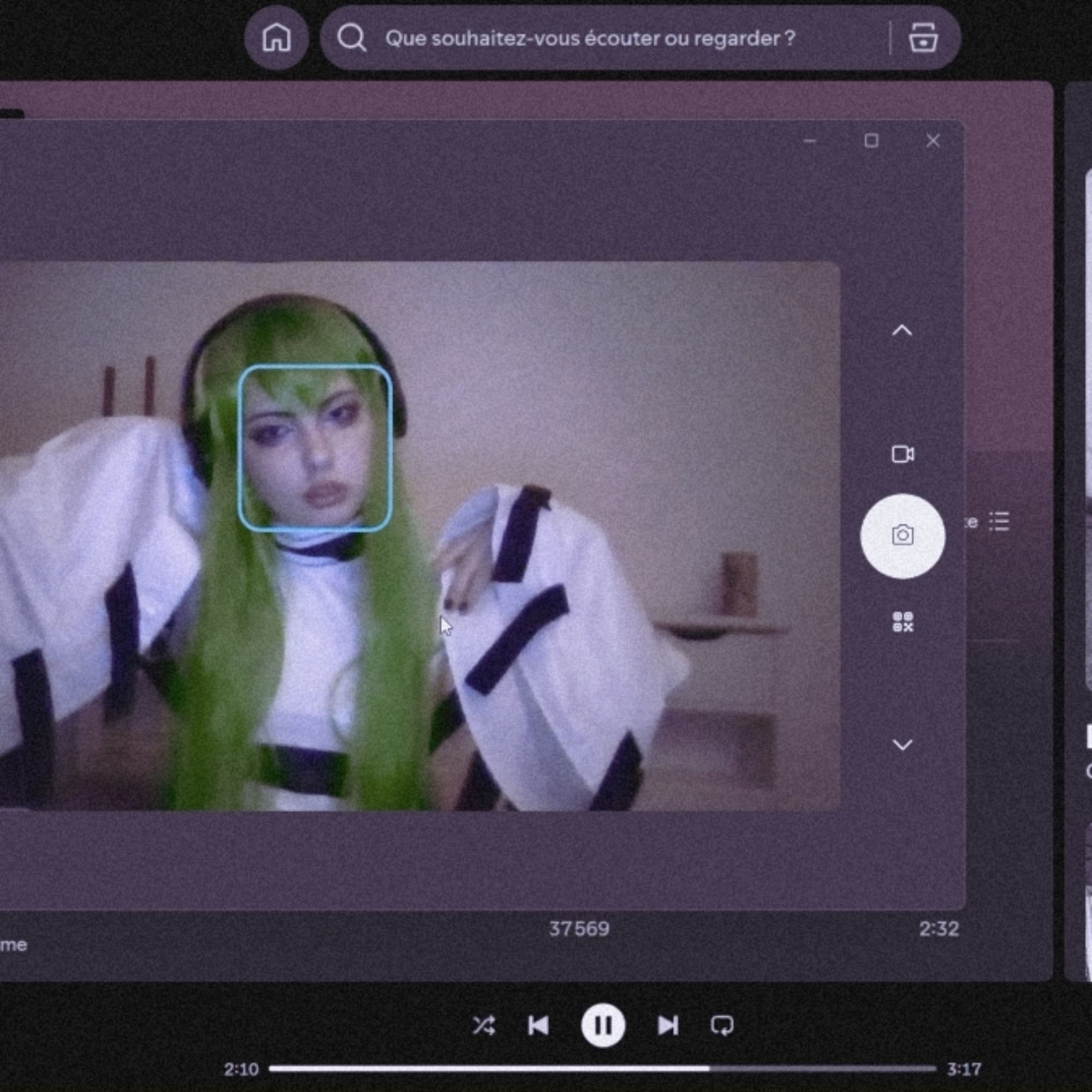Click the search magnifier icon
Image resolution: width=1092 pixels, height=1092 pixels.
[352, 38]
